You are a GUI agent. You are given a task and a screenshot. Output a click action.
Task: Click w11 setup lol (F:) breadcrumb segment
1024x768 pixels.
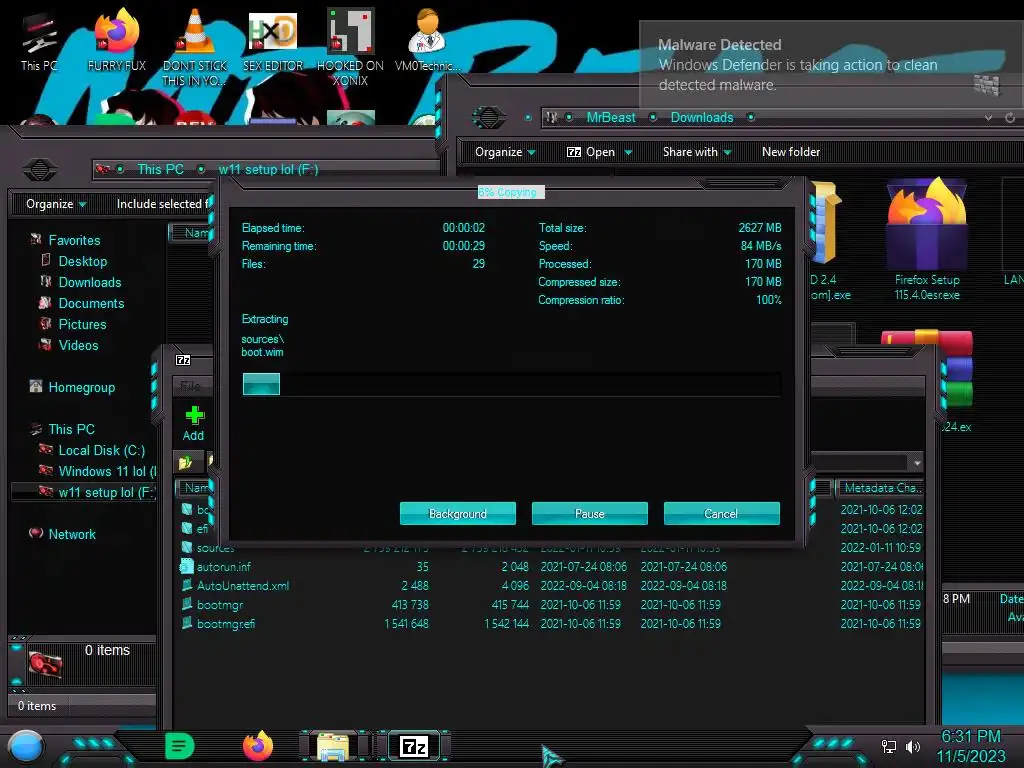268,170
